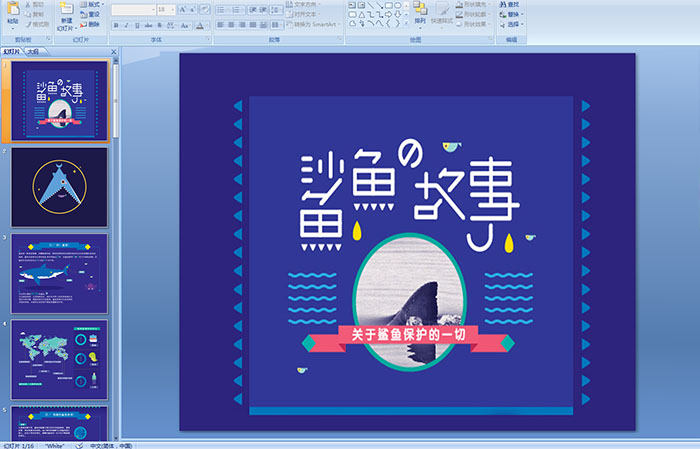Switch to the Slides (幻灯片) pane tab

[x=12, y=52]
